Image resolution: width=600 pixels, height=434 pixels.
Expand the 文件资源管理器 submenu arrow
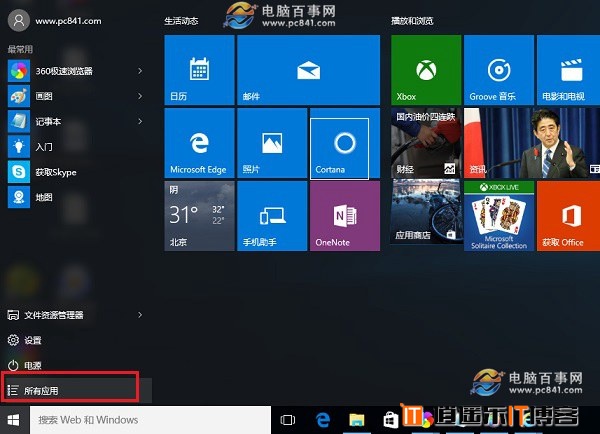[x=140, y=315]
